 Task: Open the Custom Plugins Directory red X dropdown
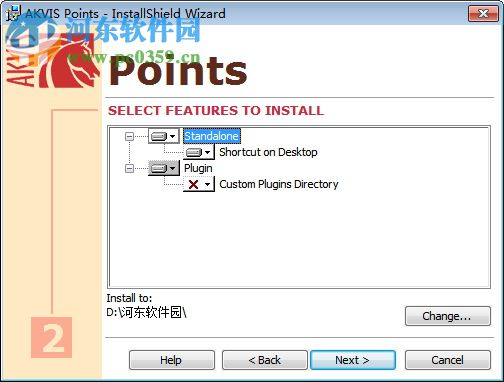click(x=199, y=184)
